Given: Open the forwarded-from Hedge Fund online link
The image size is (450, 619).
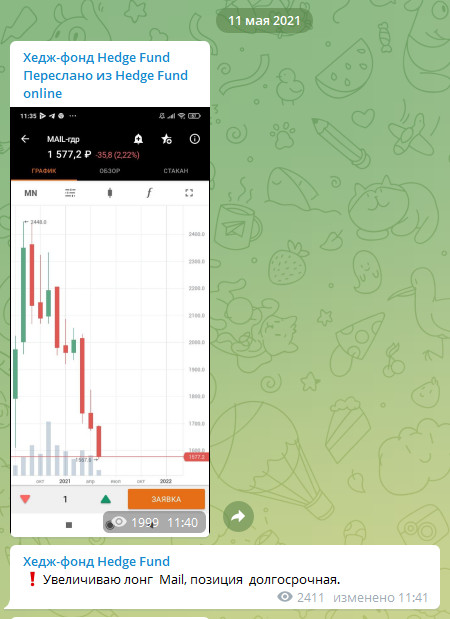Looking at the screenshot, I should tap(105, 84).
